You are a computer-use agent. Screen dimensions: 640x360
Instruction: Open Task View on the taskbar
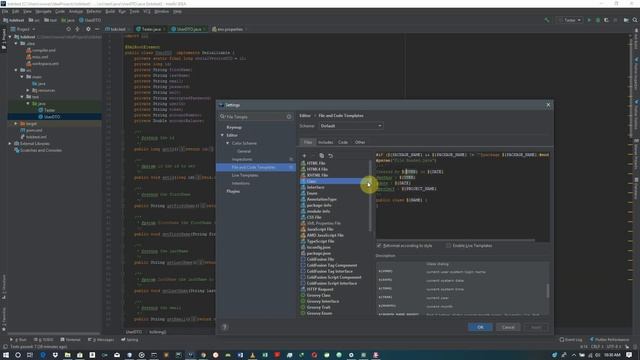(x=30, y=355)
